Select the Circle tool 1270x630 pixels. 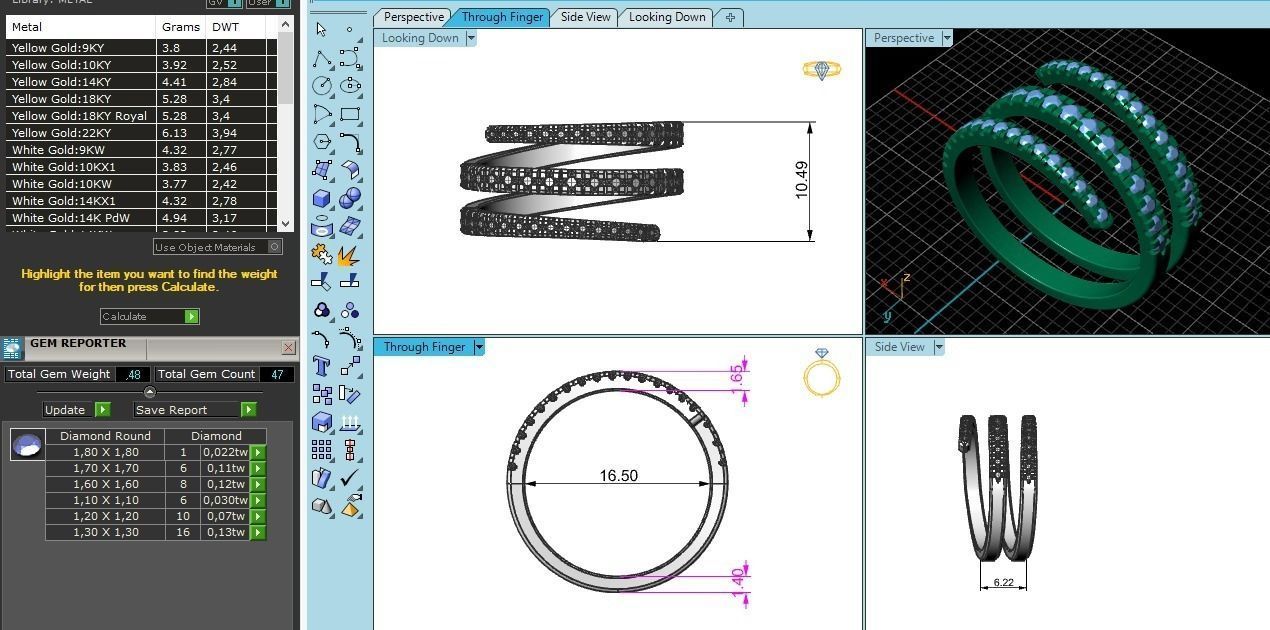tap(322, 86)
